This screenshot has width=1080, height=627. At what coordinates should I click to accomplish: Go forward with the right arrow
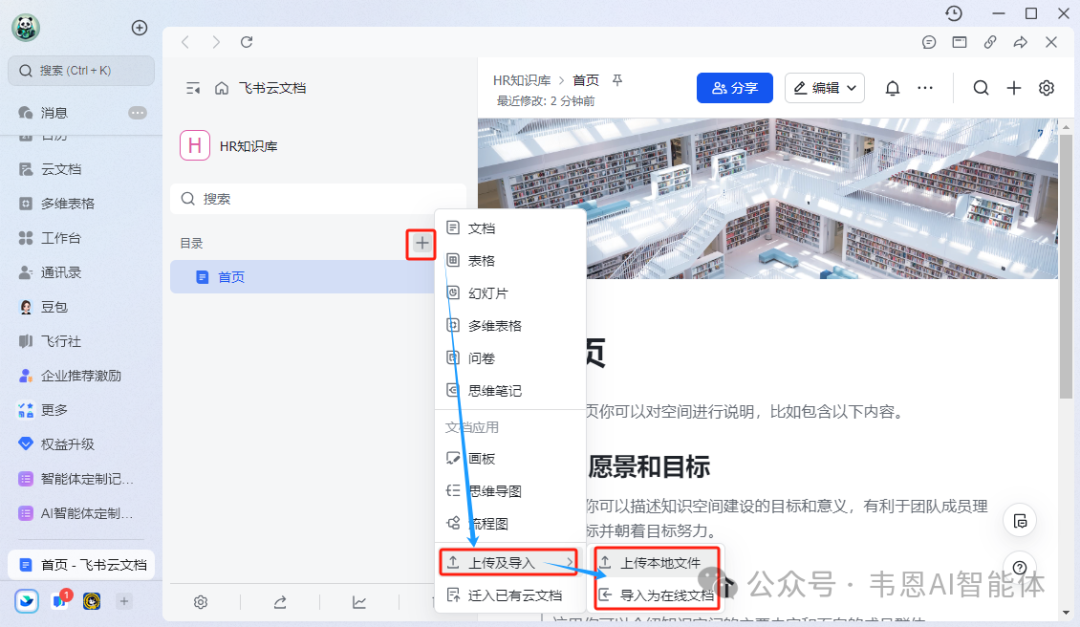click(x=216, y=42)
